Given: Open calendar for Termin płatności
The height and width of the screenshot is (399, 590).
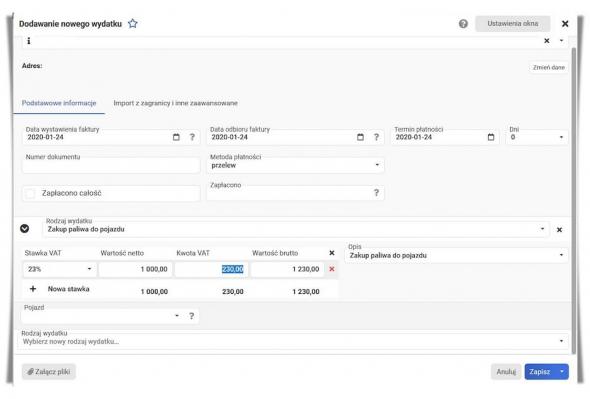Looking at the screenshot, I should point(491,137).
